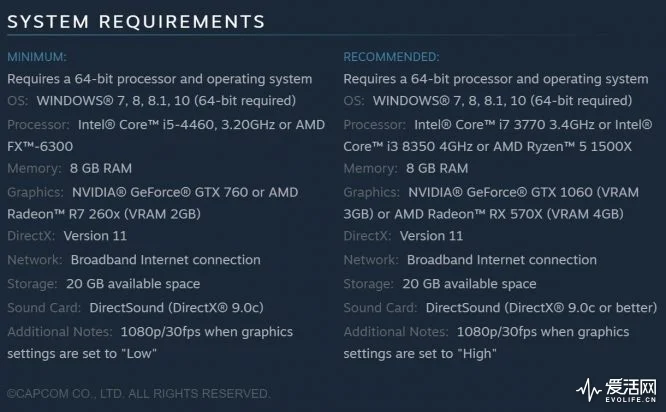The image size is (666, 412).
Task: Click the recommended Processor label
Action: tap(374, 124)
